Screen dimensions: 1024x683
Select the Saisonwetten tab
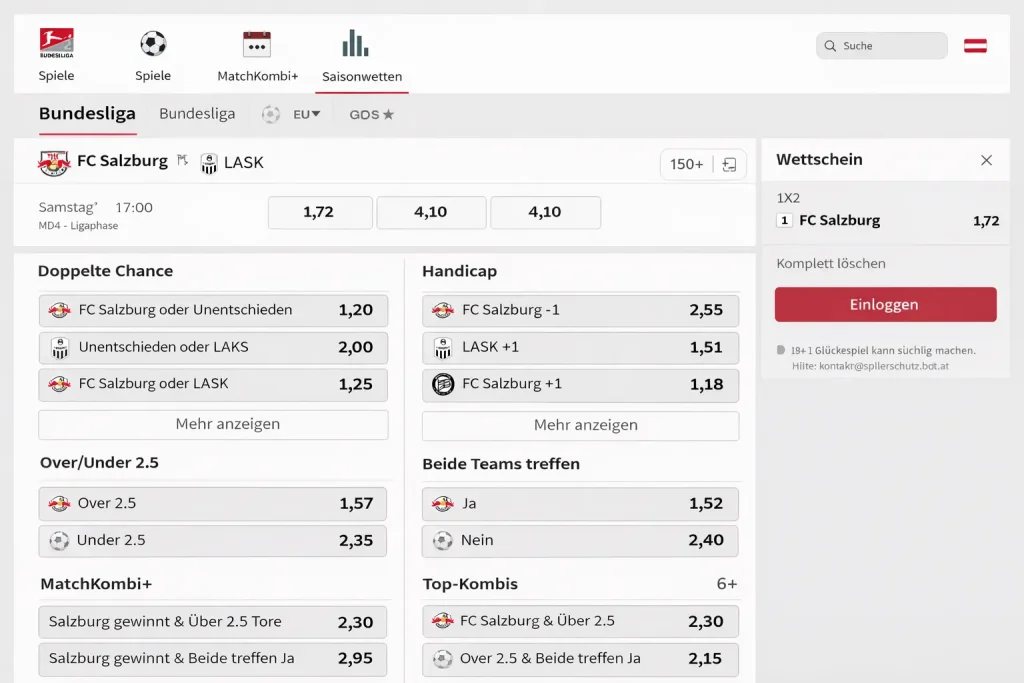[x=362, y=56]
